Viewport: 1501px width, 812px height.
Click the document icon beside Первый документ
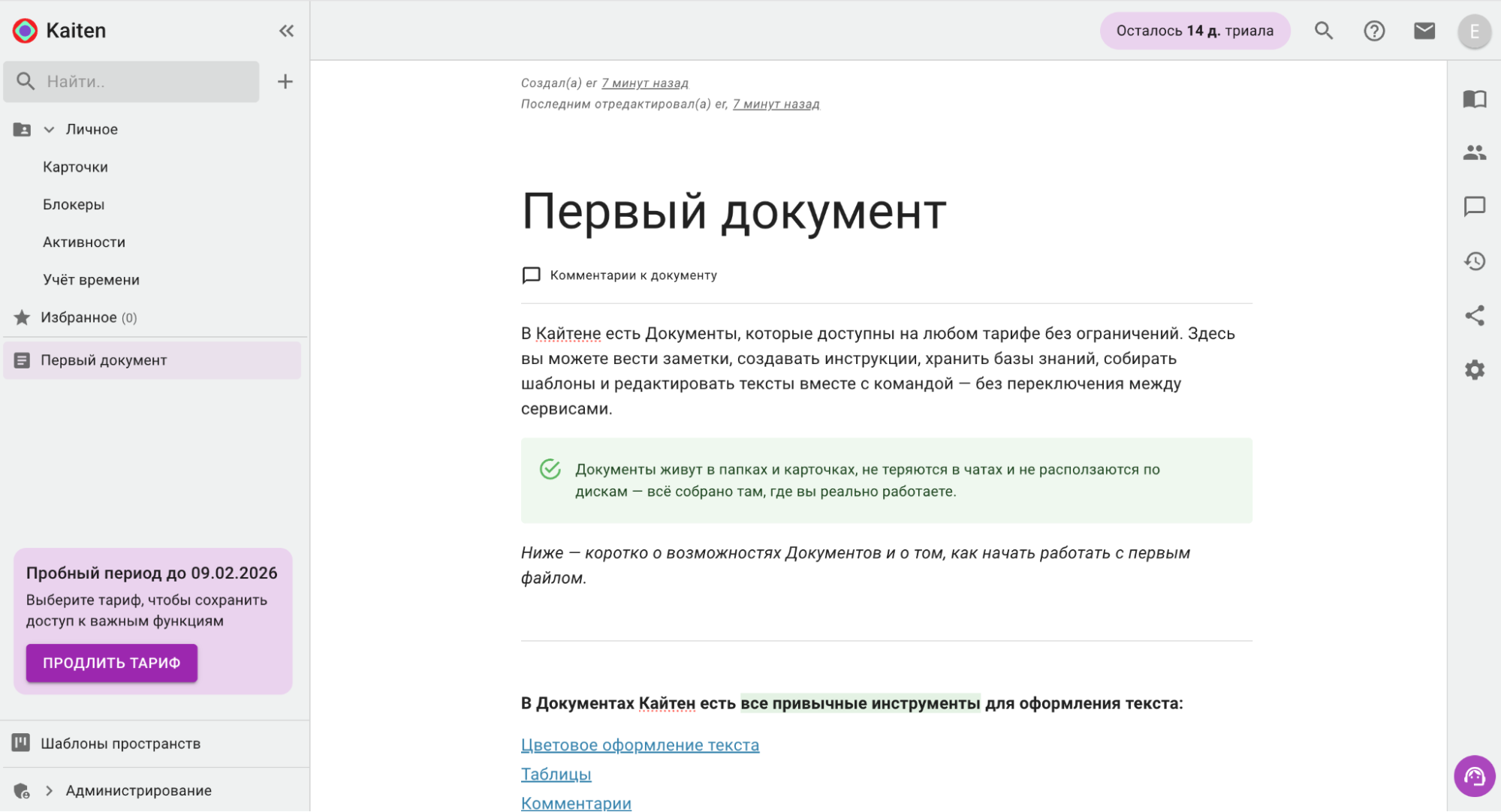click(x=22, y=360)
